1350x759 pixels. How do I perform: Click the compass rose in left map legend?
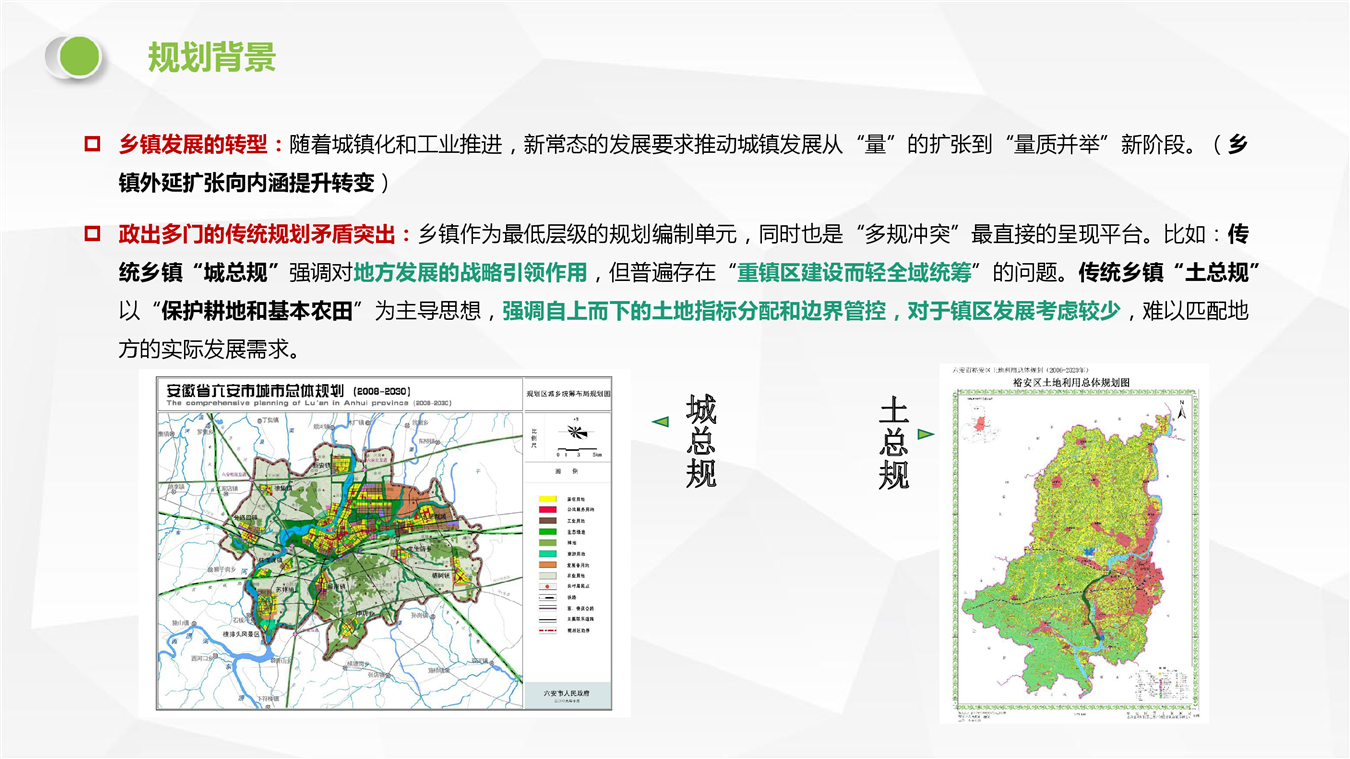[573, 433]
